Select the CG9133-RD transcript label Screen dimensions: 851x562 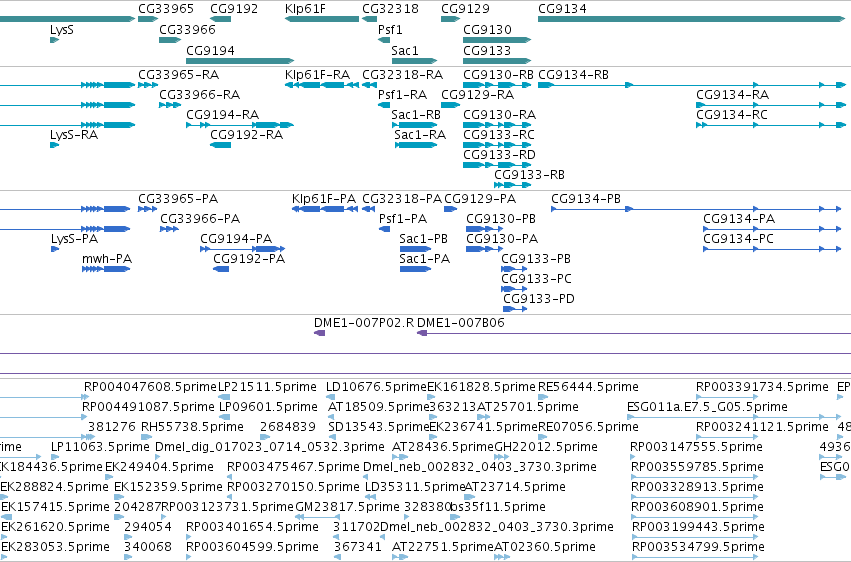pyautogui.click(x=499, y=155)
